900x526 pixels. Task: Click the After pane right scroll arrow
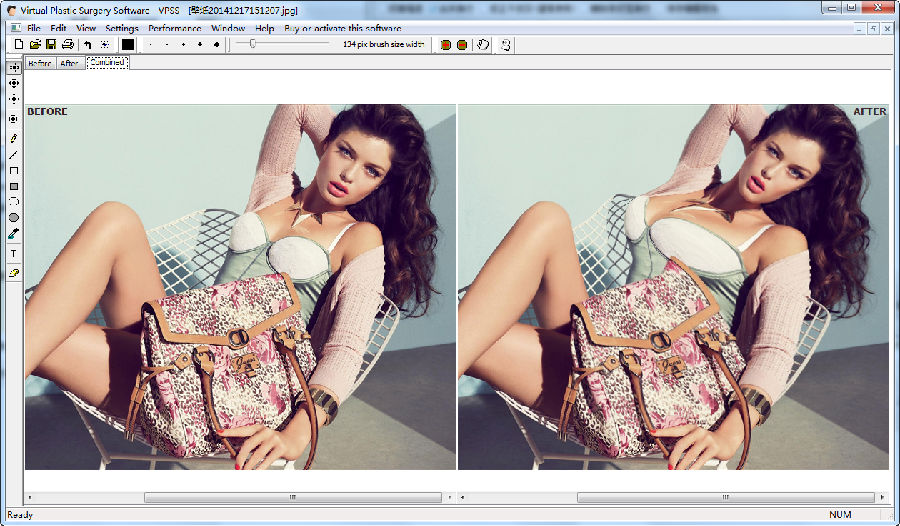tap(883, 497)
